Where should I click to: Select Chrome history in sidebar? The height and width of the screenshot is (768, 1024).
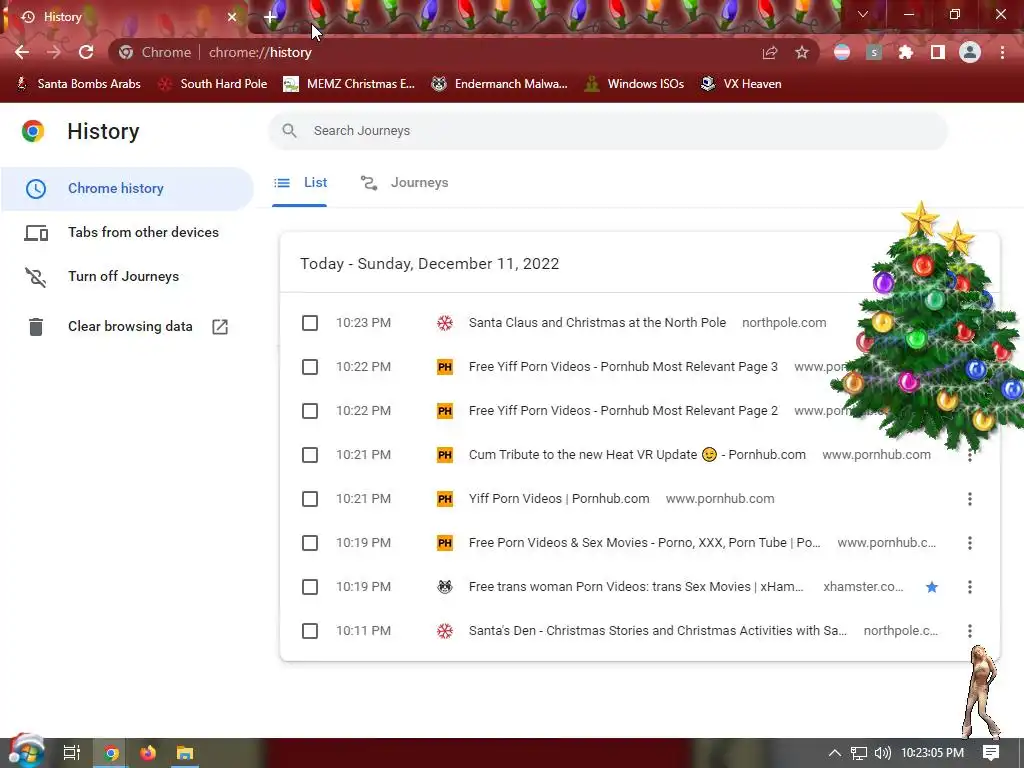[x=127, y=189]
